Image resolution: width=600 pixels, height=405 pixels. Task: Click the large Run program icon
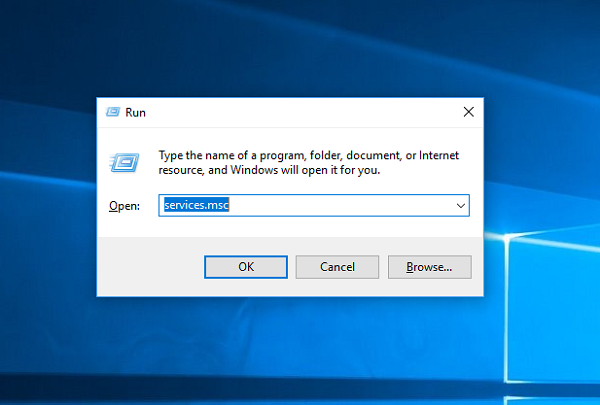tap(125, 162)
